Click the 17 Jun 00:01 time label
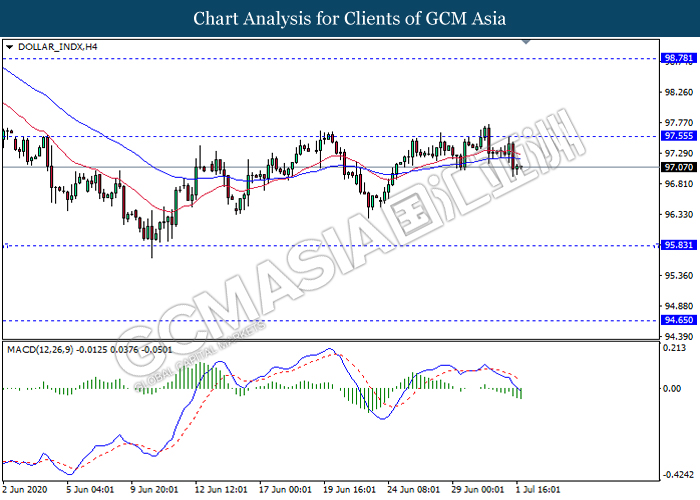700x500 pixels. [x=285, y=490]
